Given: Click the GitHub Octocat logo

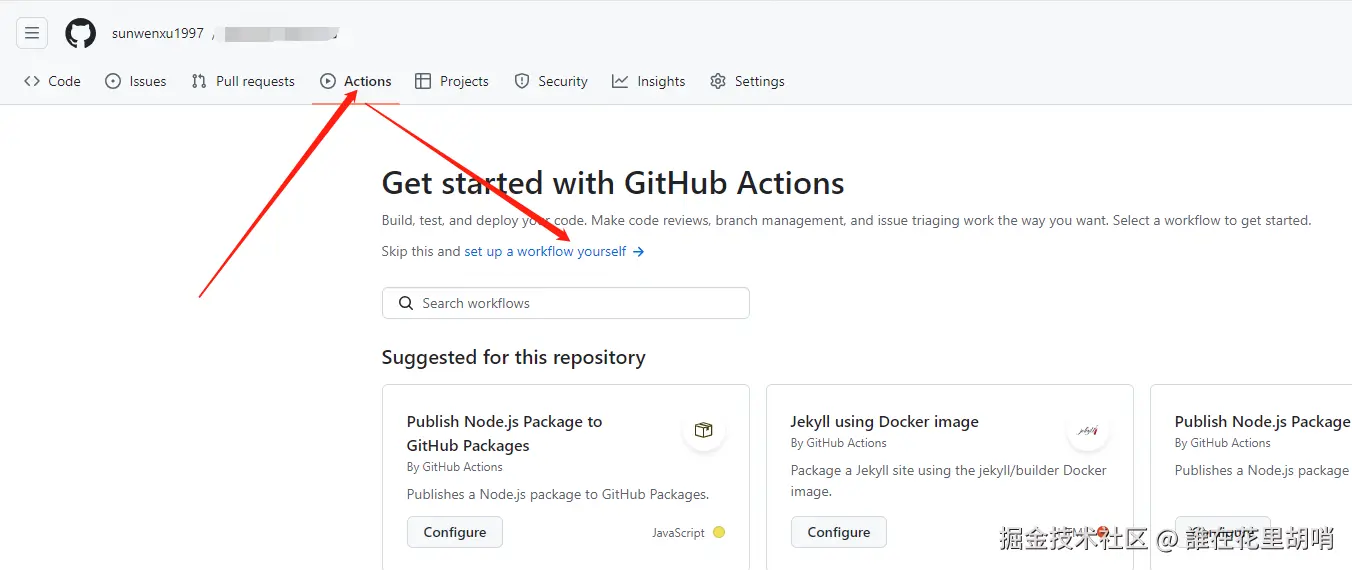Looking at the screenshot, I should pos(81,33).
